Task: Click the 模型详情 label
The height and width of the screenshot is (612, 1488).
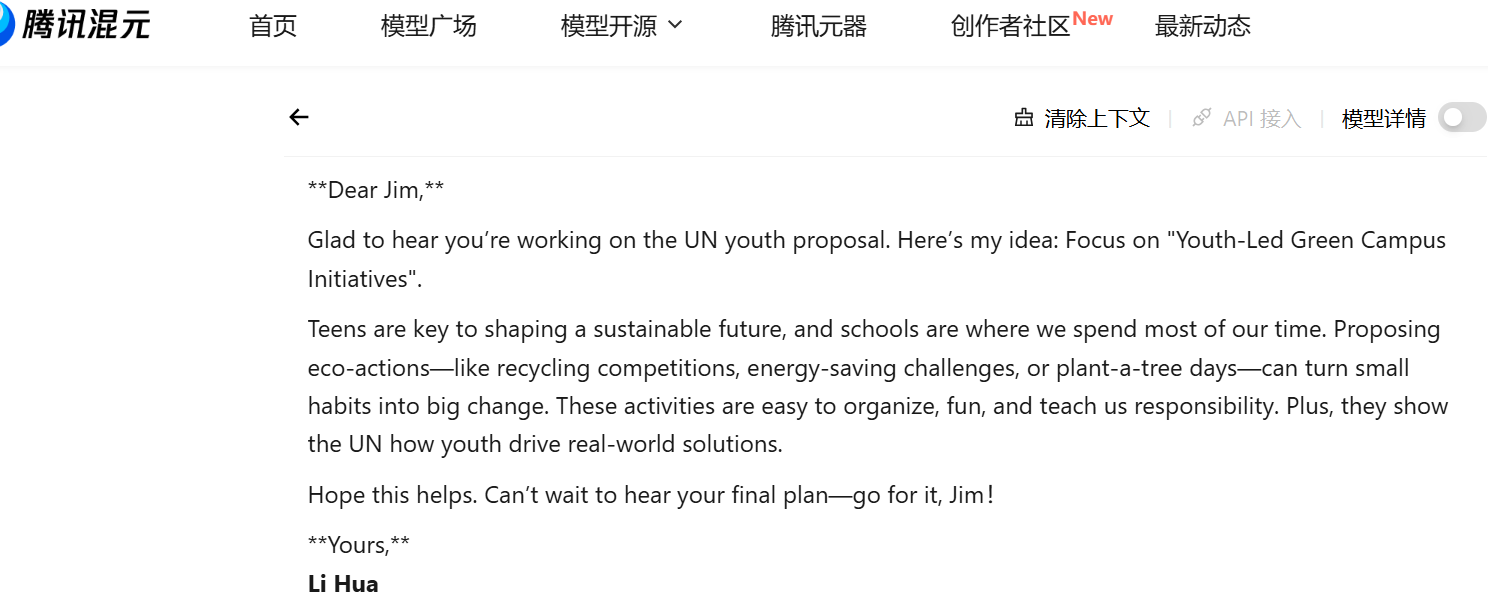Action: 1383,118
